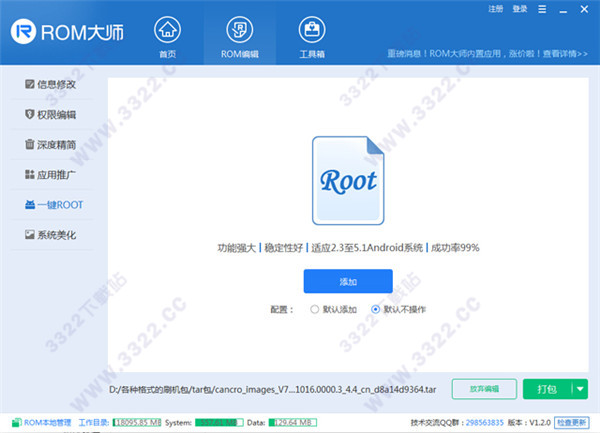
Task: Click the 权限编辑 shield icon
Action: (x=29, y=114)
